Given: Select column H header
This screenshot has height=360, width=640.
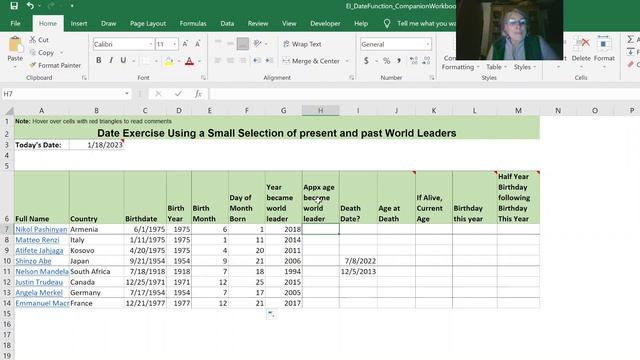Looking at the screenshot, I should coord(320,111).
